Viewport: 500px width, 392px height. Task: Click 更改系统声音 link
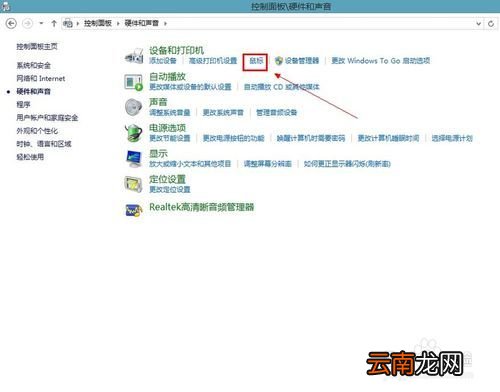pos(223,113)
